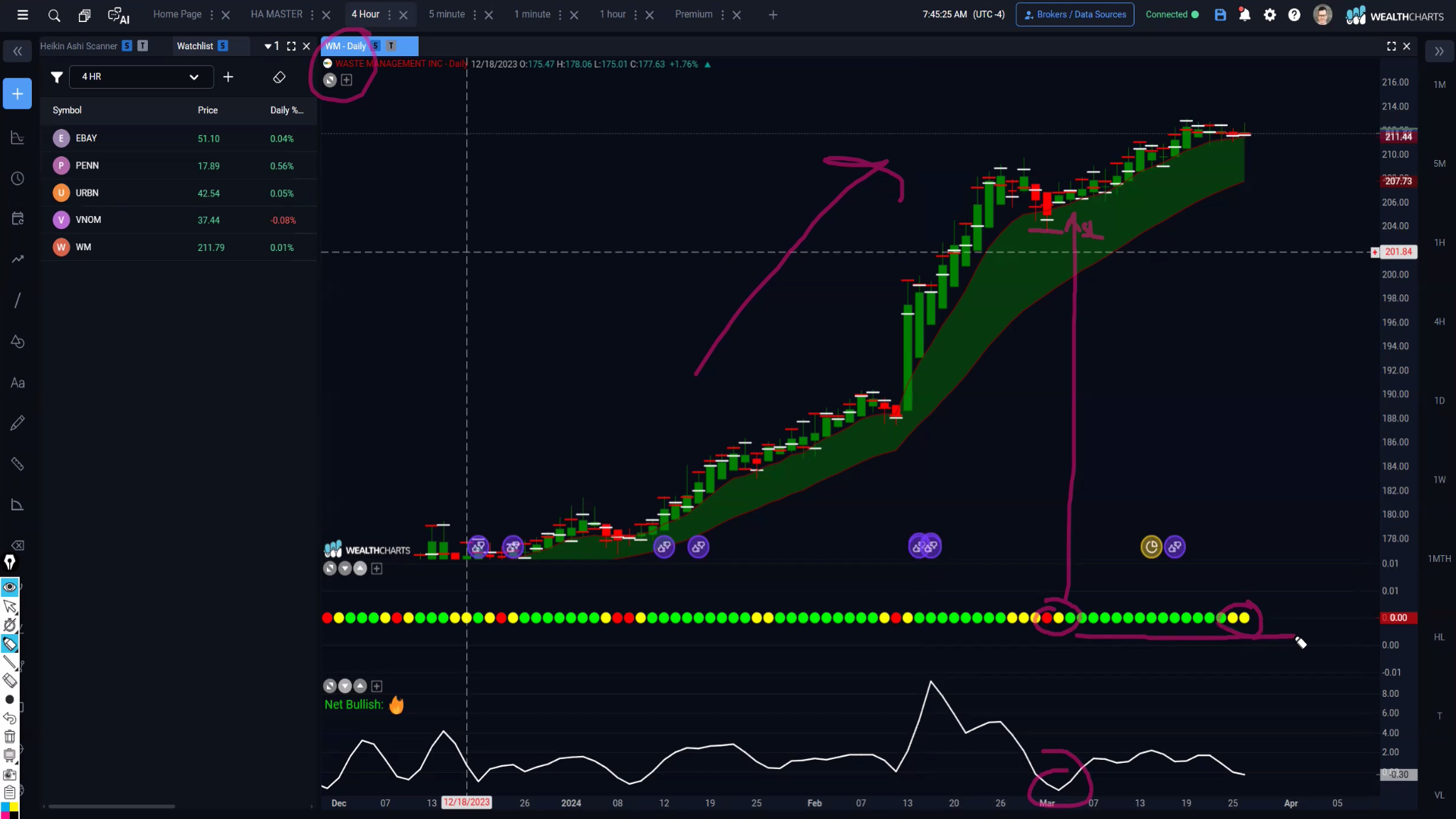Sort watchlist by Price column

(x=208, y=110)
